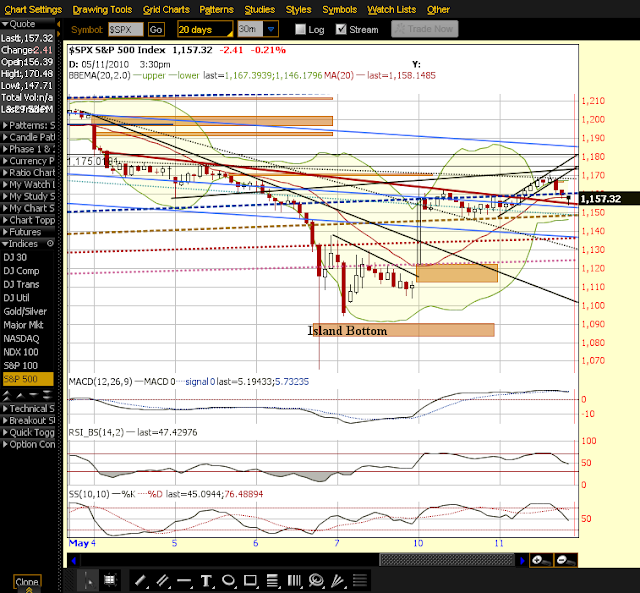
Task: Click the Trade Now button
Action: [x=424, y=29]
